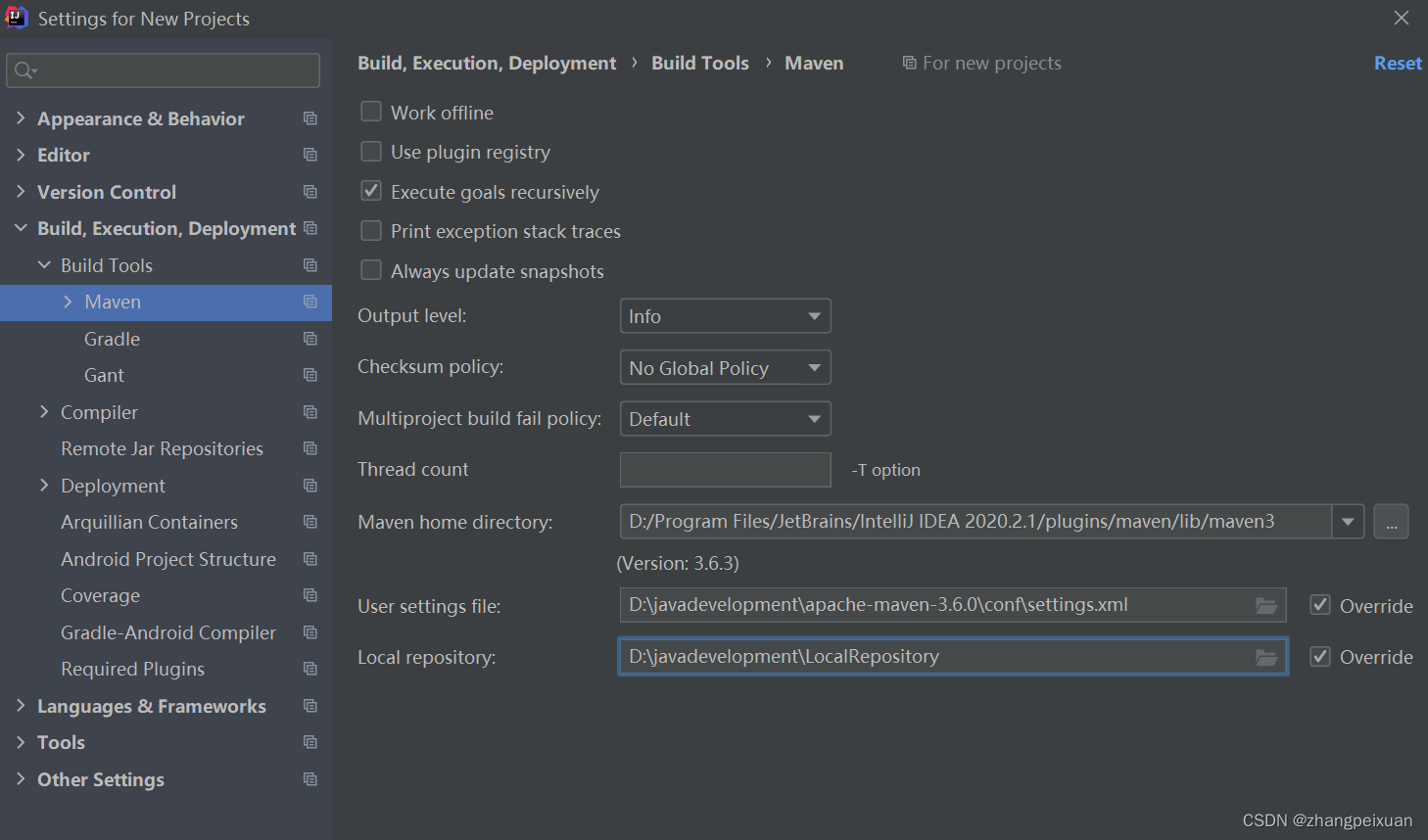1428x840 pixels.
Task: Expand the Other Settings node
Action: point(21,779)
